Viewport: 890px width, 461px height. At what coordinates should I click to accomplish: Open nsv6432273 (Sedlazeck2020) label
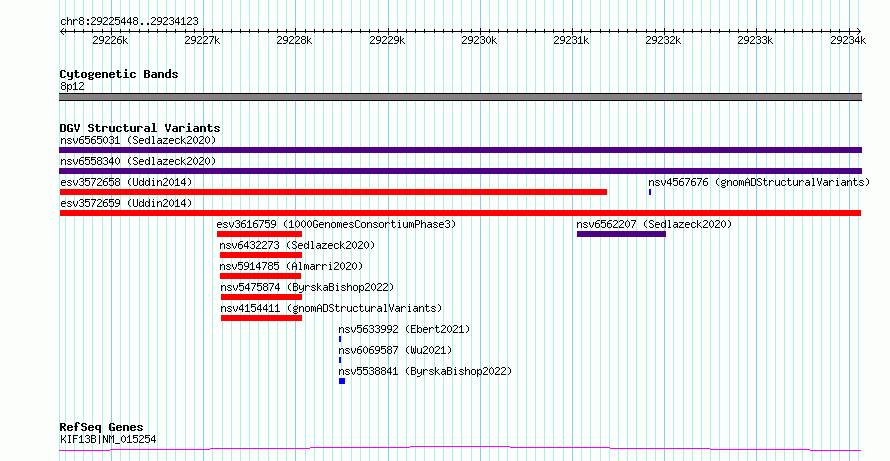(x=297, y=245)
